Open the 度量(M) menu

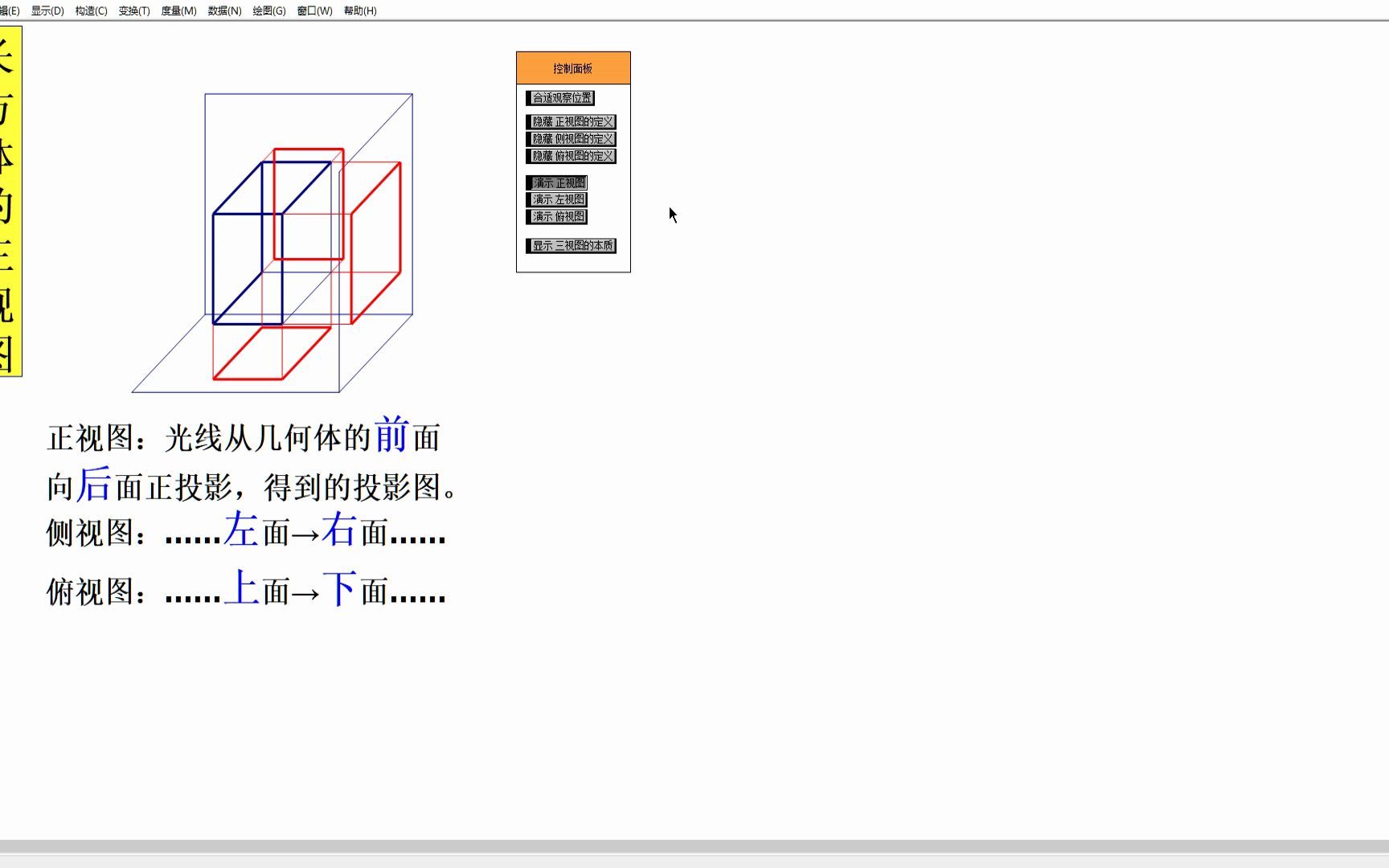178,11
